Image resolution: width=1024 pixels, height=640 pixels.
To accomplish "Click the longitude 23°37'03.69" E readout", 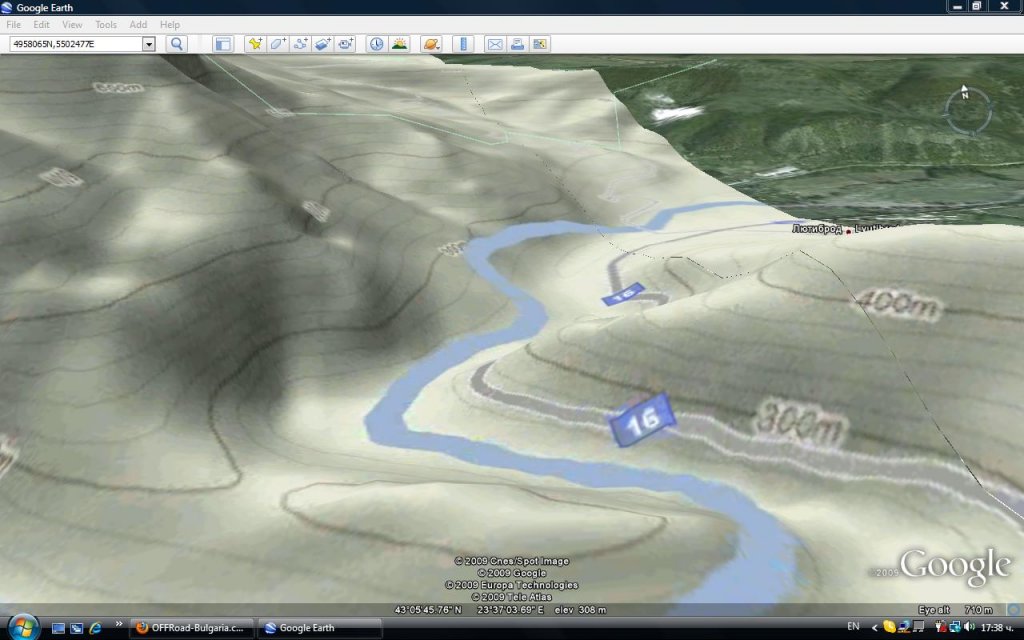I will (x=510, y=609).
